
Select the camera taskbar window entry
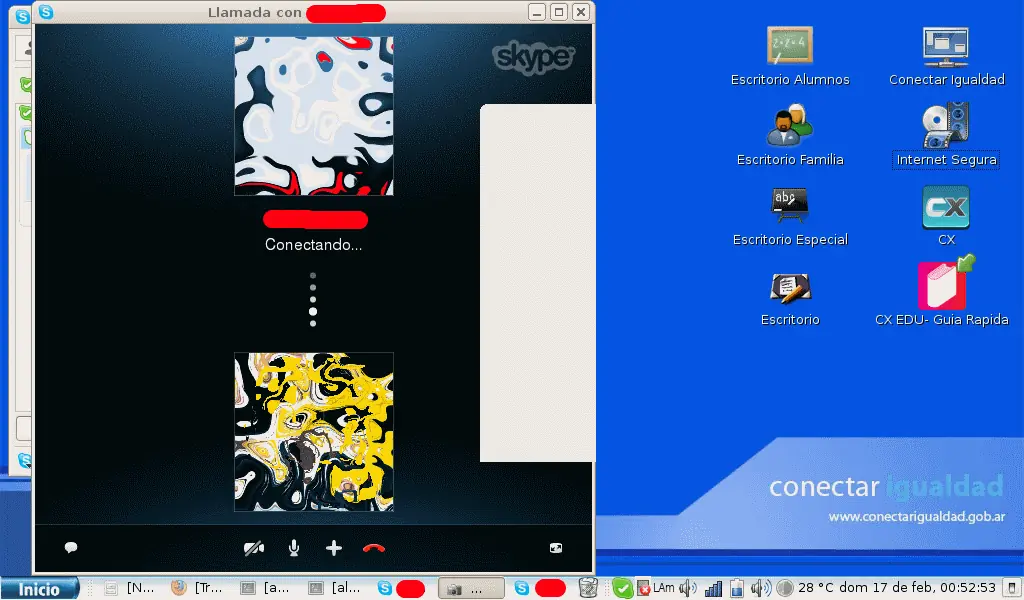pos(471,588)
